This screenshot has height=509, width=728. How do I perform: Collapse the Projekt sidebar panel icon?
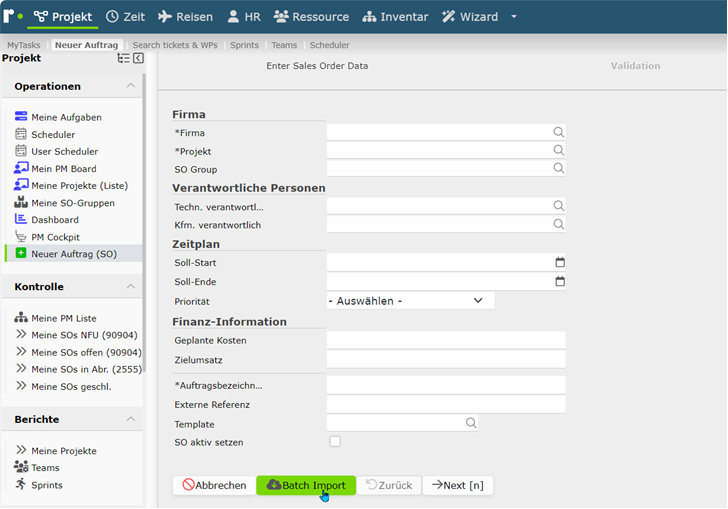pos(138,58)
